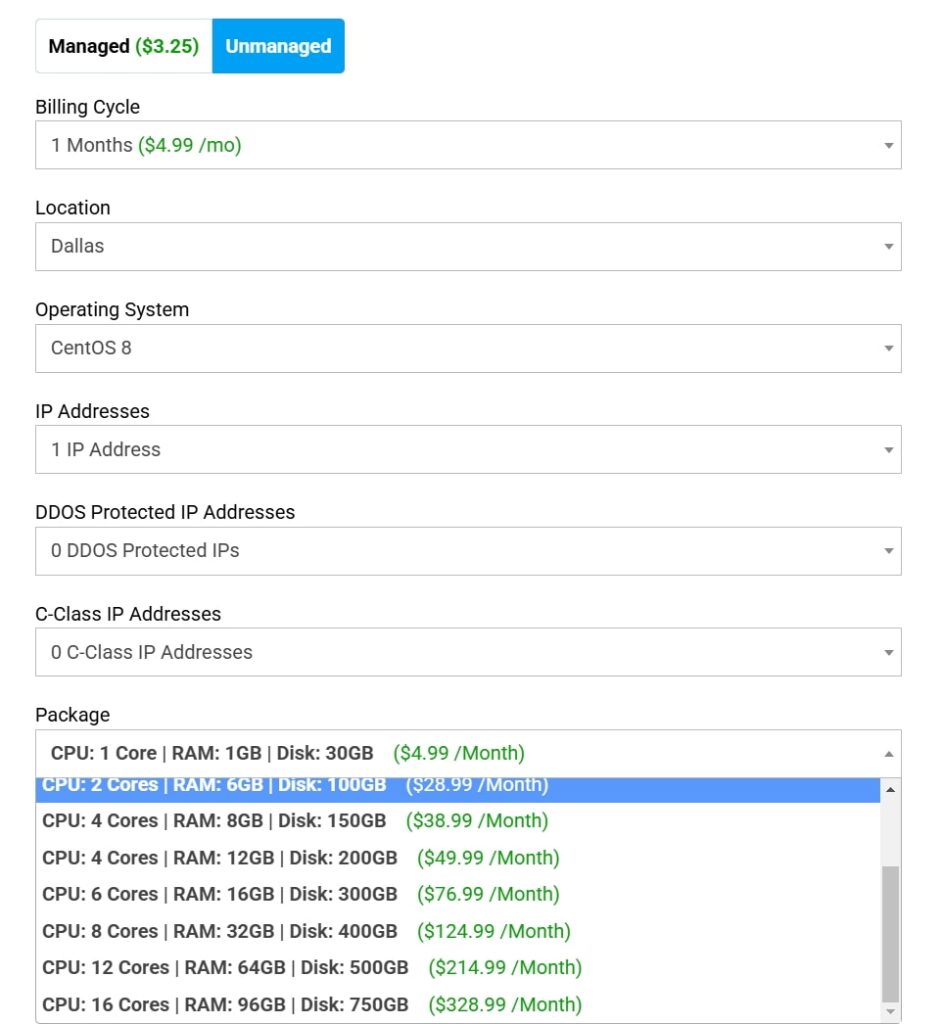Click the package list scroll up arrow
942x1024 pixels.
pyautogui.click(x=890, y=790)
